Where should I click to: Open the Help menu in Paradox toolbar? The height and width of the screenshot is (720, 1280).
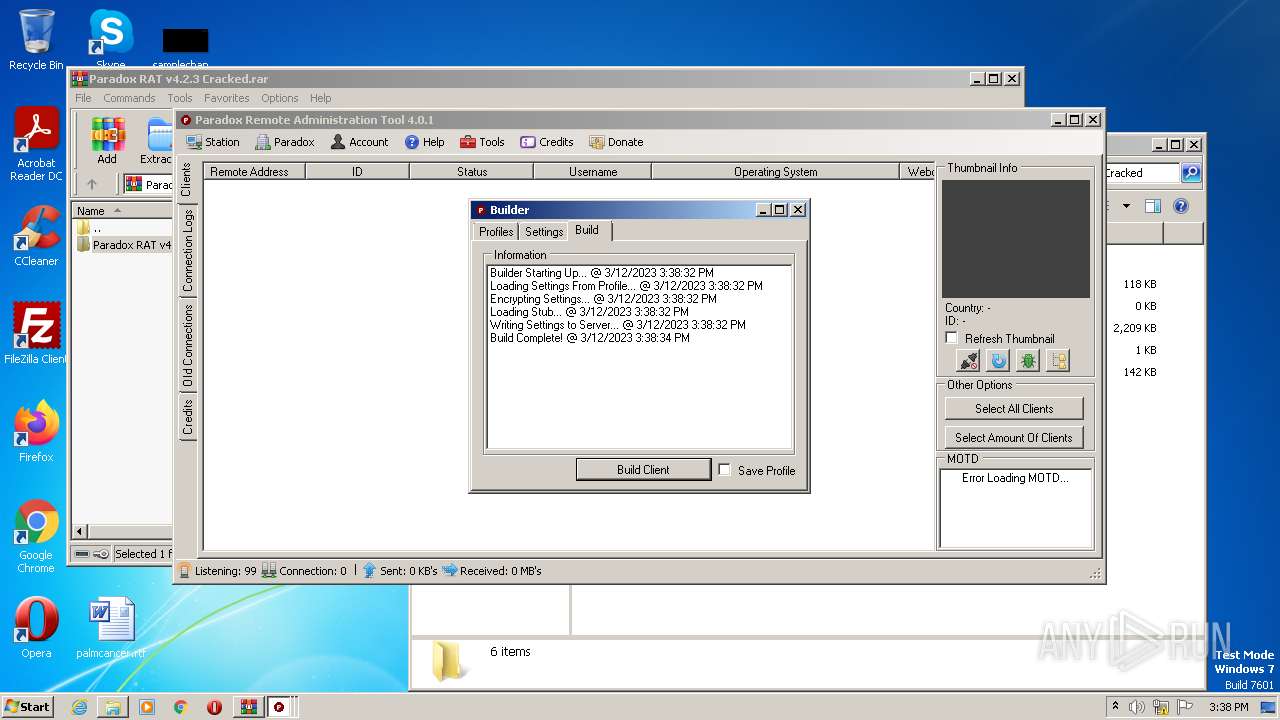424,142
